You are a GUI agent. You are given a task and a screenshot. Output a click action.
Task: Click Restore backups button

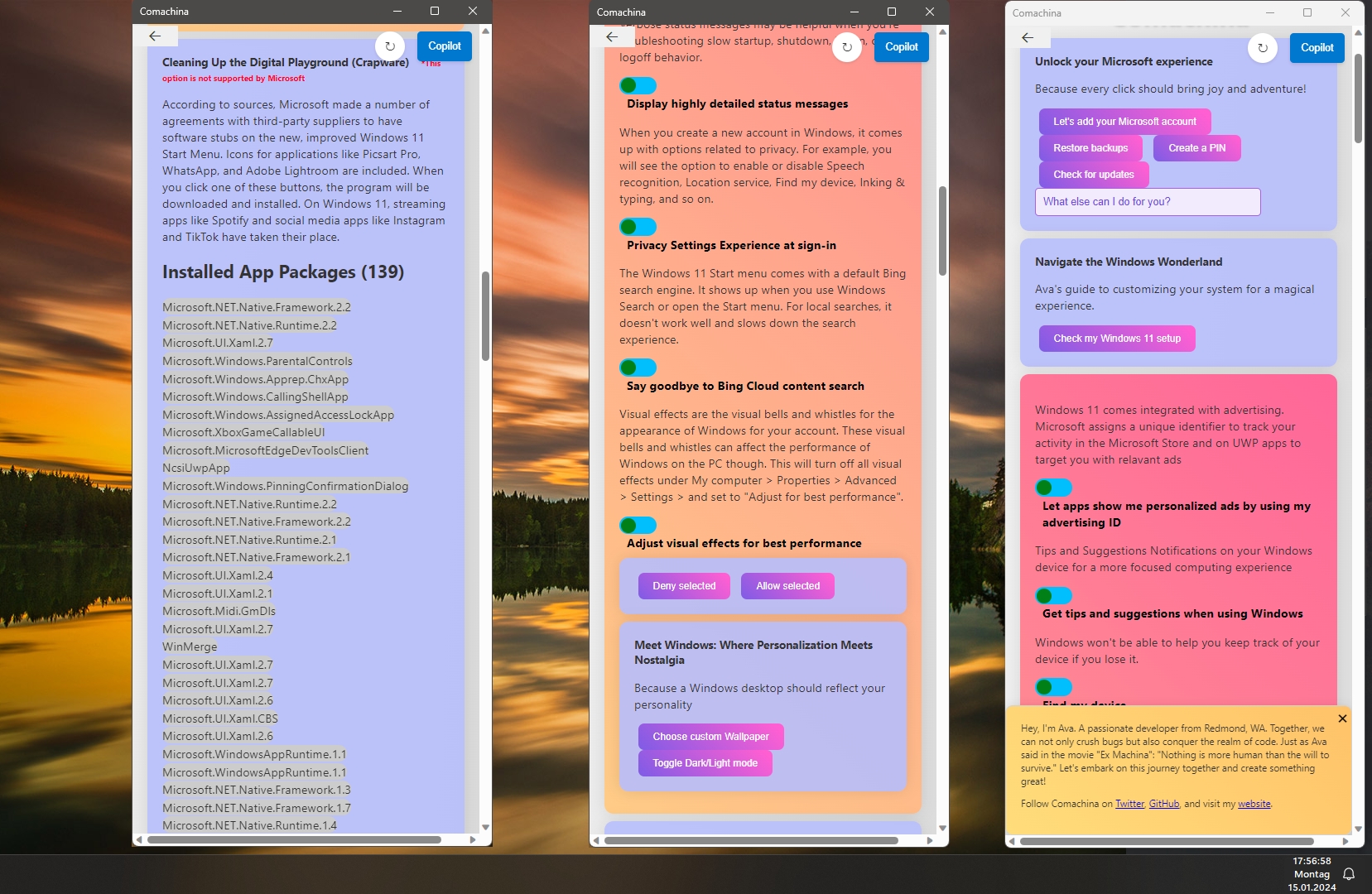click(1090, 148)
